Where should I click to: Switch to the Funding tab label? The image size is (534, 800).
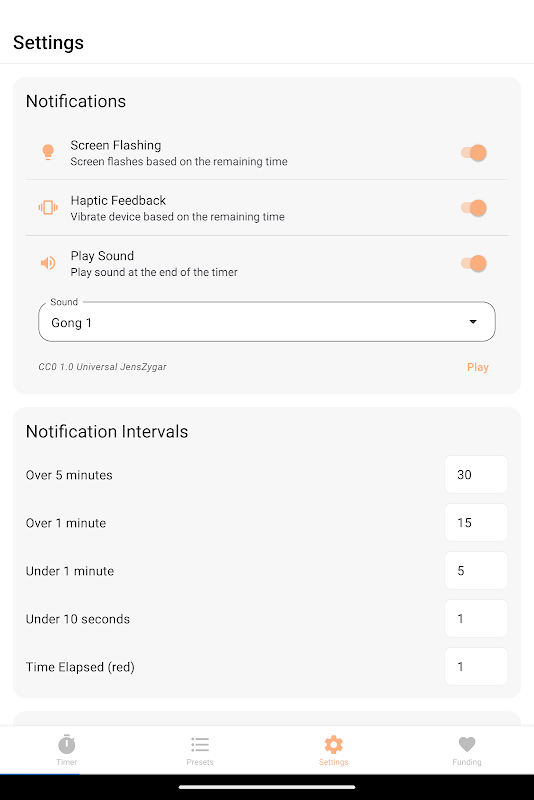click(x=467, y=762)
